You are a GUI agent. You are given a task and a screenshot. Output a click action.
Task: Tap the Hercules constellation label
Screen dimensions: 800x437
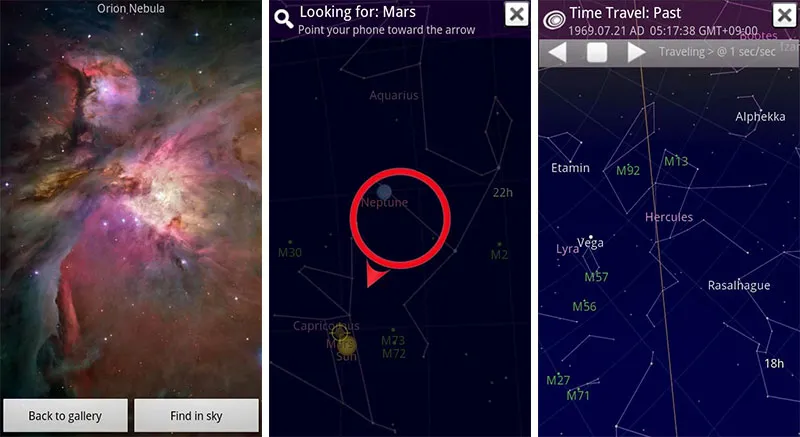tap(669, 217)
